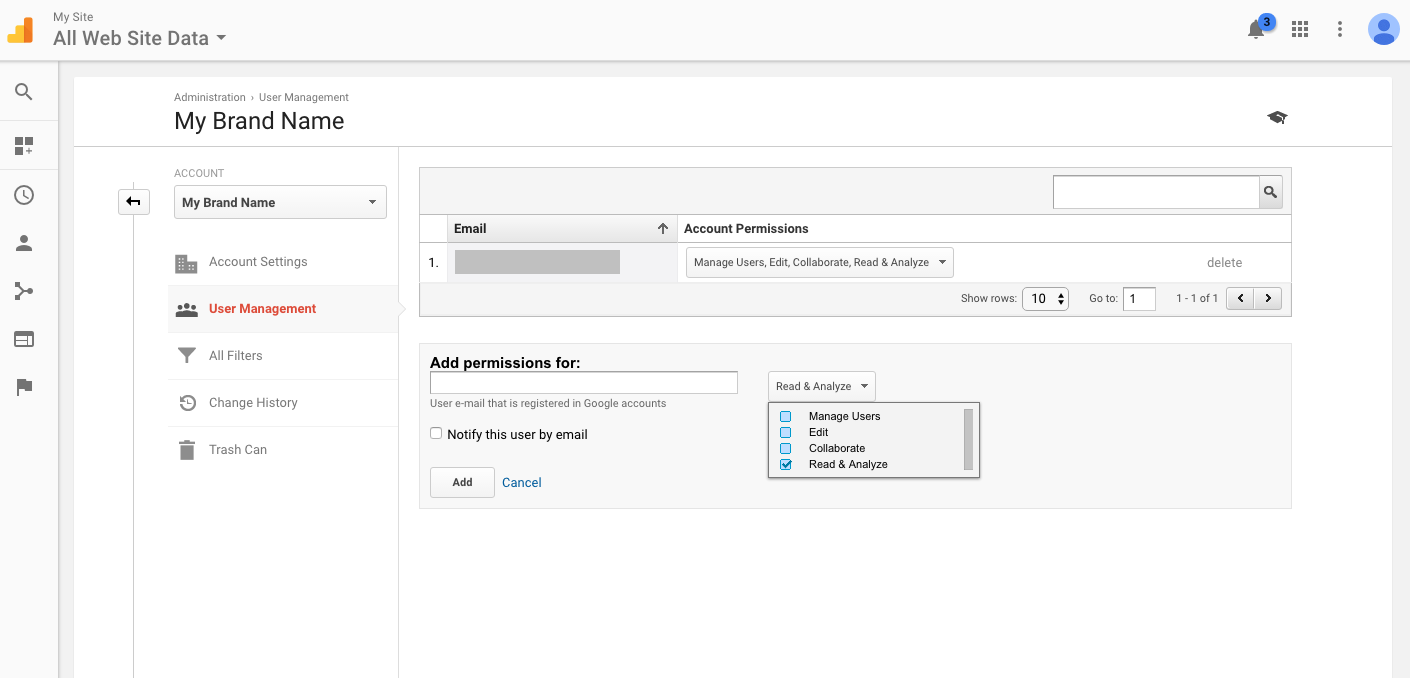Open Acquisition icon in left sidebar
Screen dimensions: 1410x678
click(x=24, y=291)
